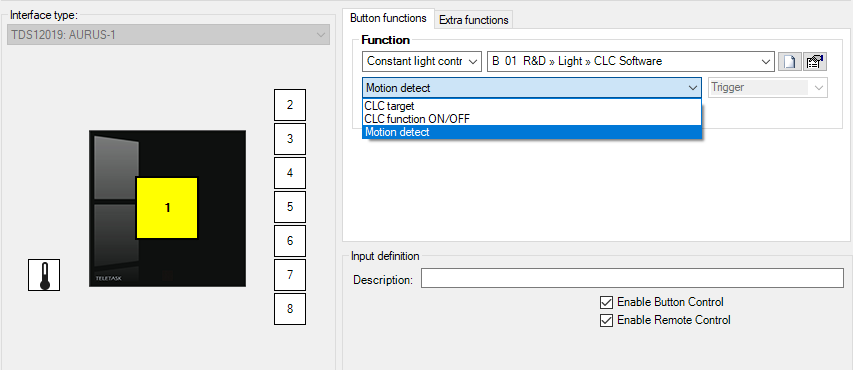Toggle the Enable Remote Control checkbox

click(606, 320)
